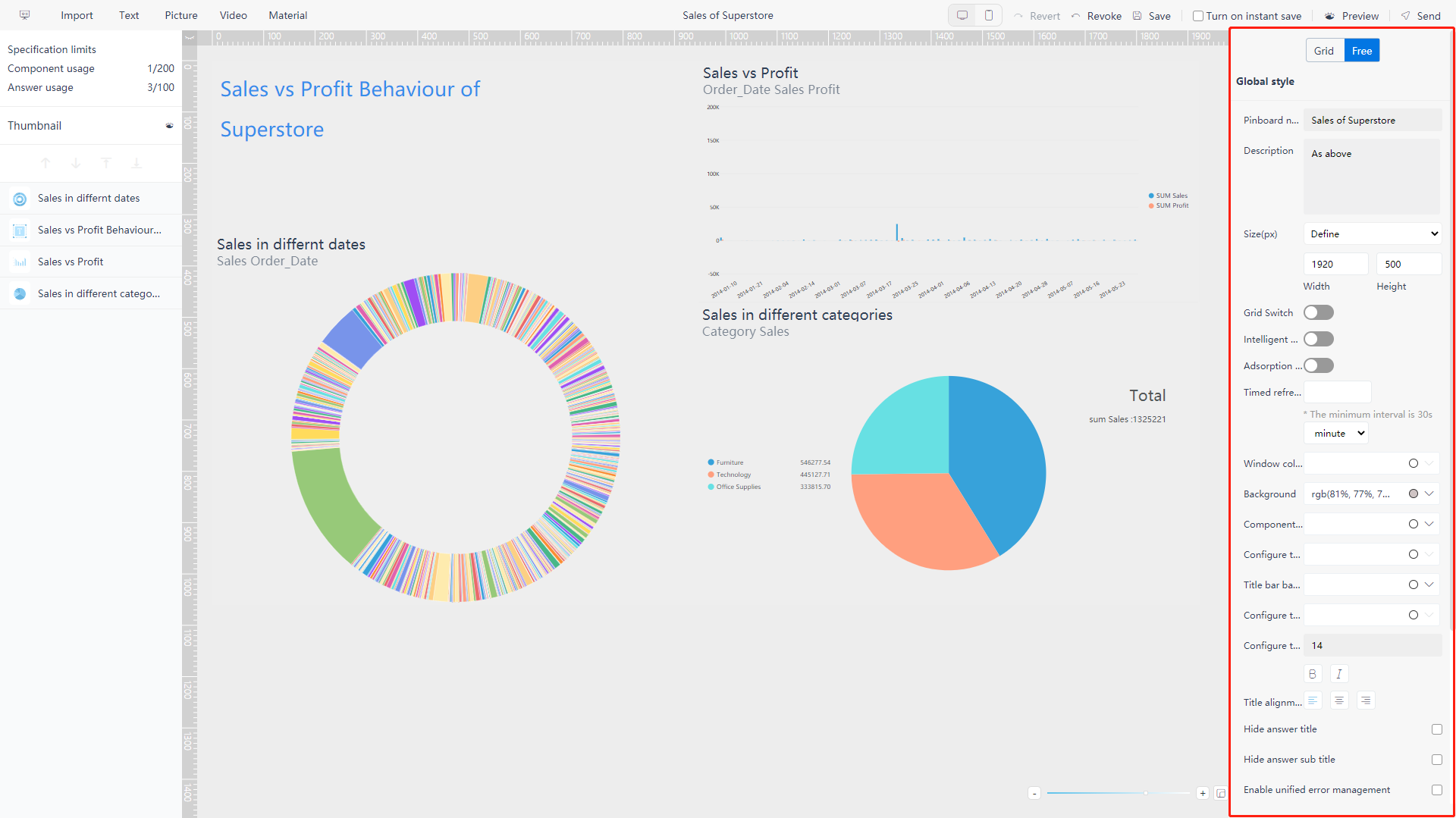This screenshot has height=818, width=1456.
Task: Check Hide answer title
Action: 1437,730
